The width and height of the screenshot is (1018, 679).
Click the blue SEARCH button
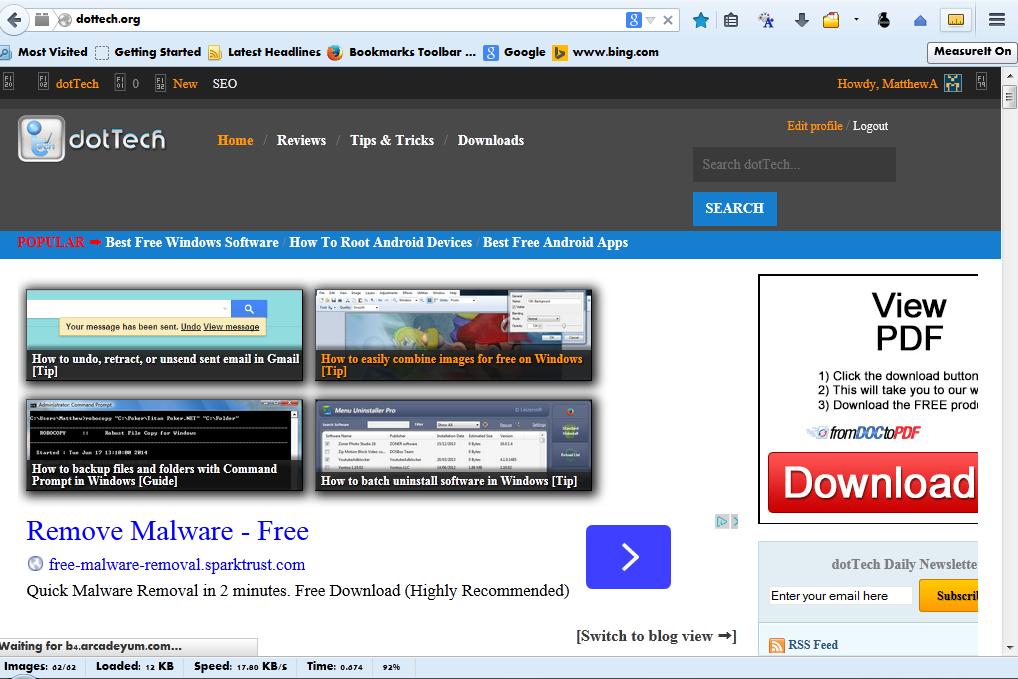pyautogui.click(x=734, y=208)
